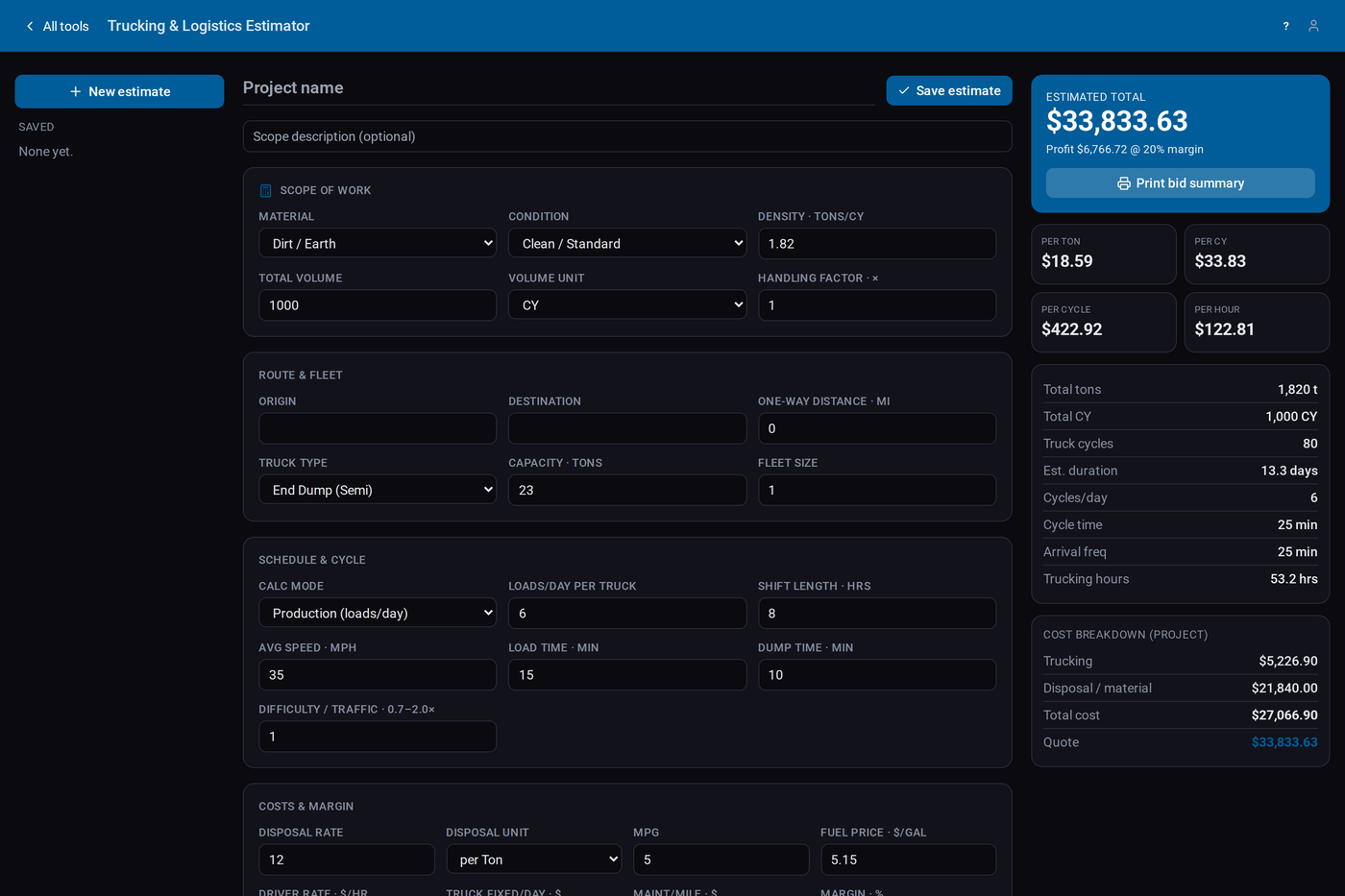Edit Loads/Day per Truck field
The width and height of the screenshot is (1345, 896).
tap(627, 613)
